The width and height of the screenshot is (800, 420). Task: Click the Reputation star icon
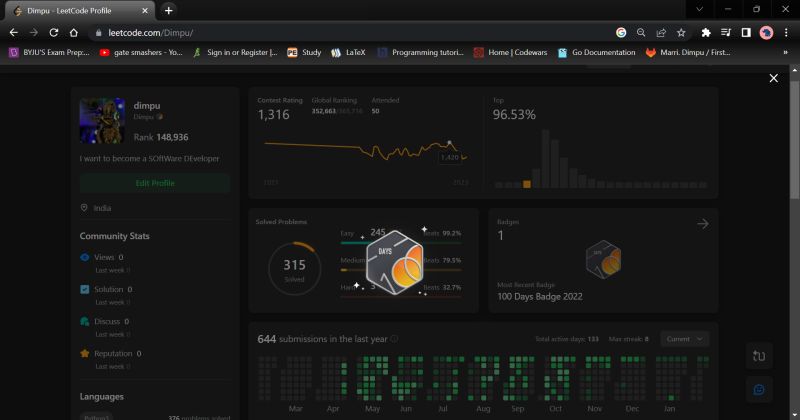(x=85, y=354)
